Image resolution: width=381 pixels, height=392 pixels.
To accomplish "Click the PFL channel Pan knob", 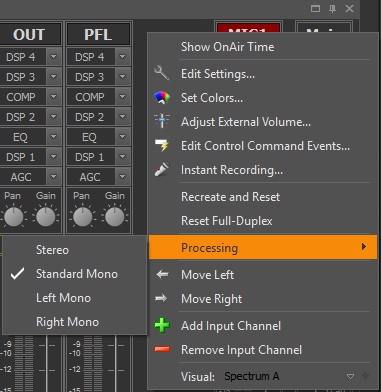I will pos(82,217).
